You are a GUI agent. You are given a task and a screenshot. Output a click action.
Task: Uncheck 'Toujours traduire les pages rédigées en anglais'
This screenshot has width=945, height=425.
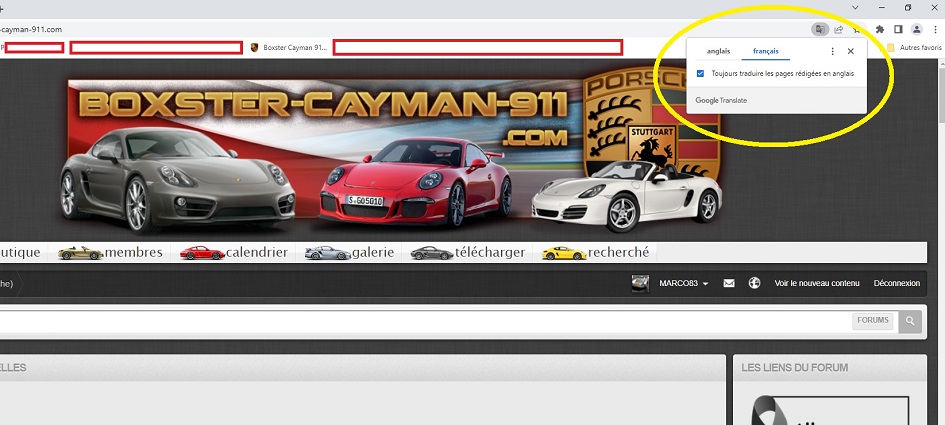[x=700, y=74]
